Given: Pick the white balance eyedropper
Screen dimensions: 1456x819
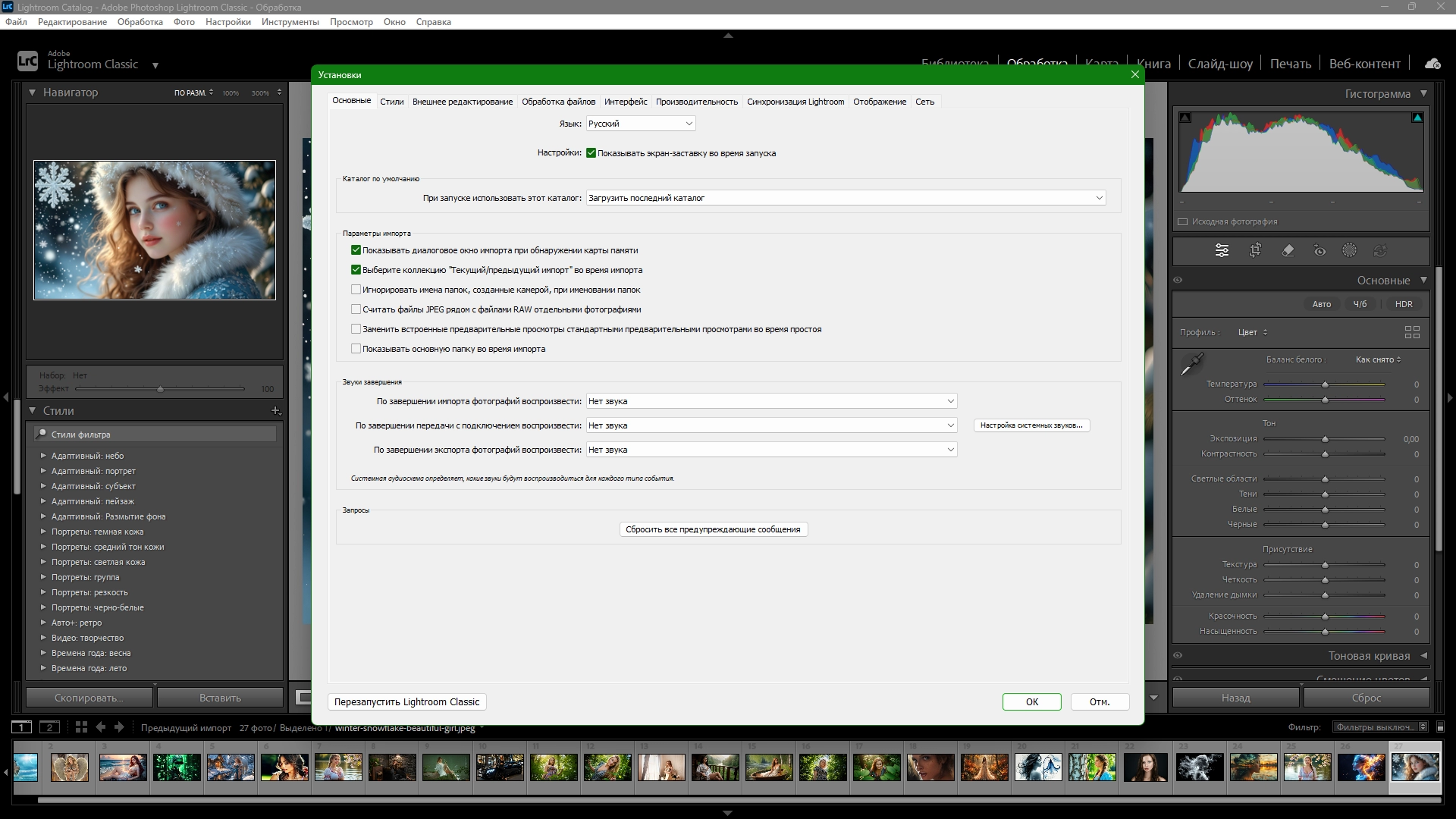Looking at the screenshot, I should pyautogui.click(x=1192, y=364).
